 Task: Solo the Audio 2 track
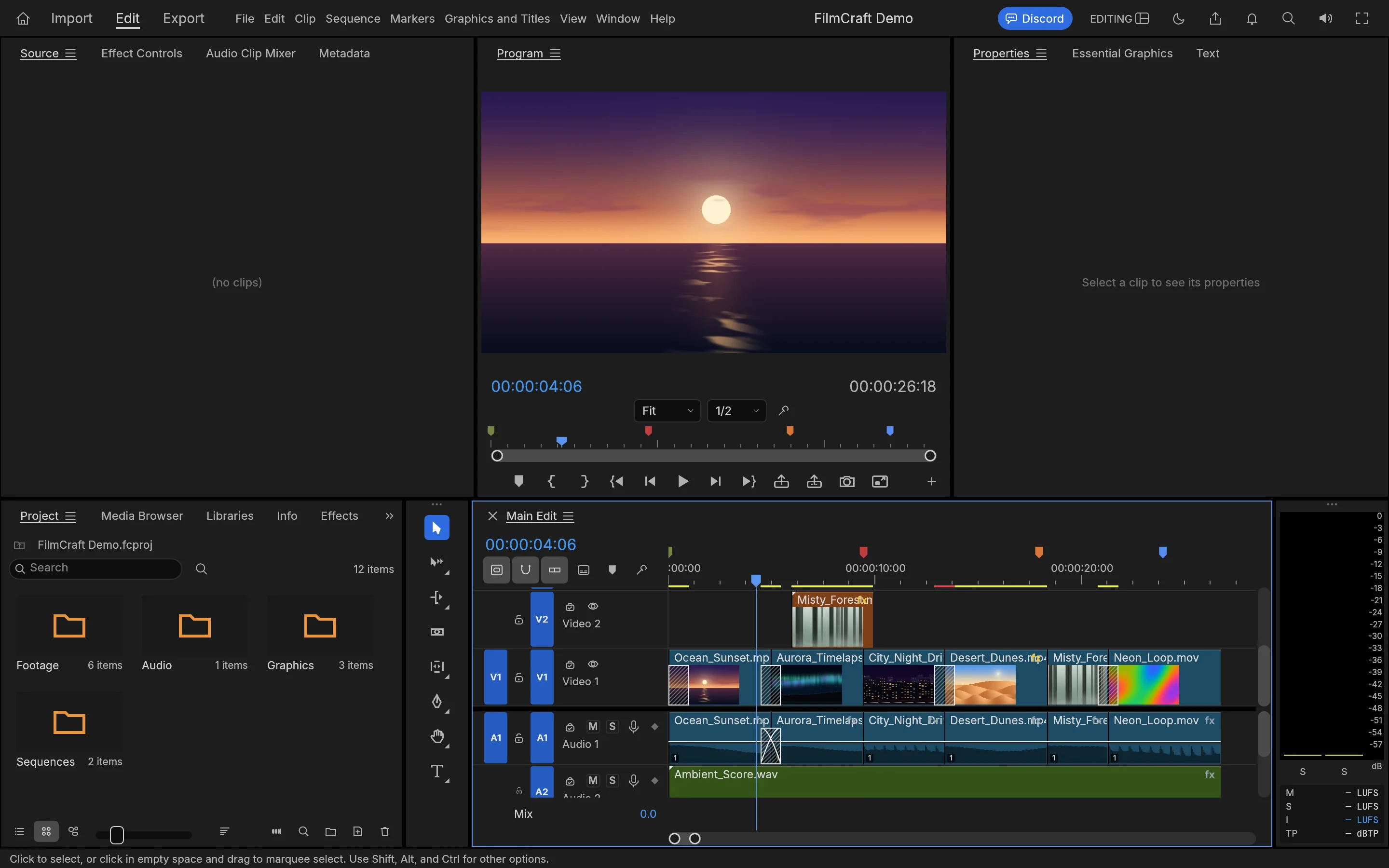[x=613, y=780]
